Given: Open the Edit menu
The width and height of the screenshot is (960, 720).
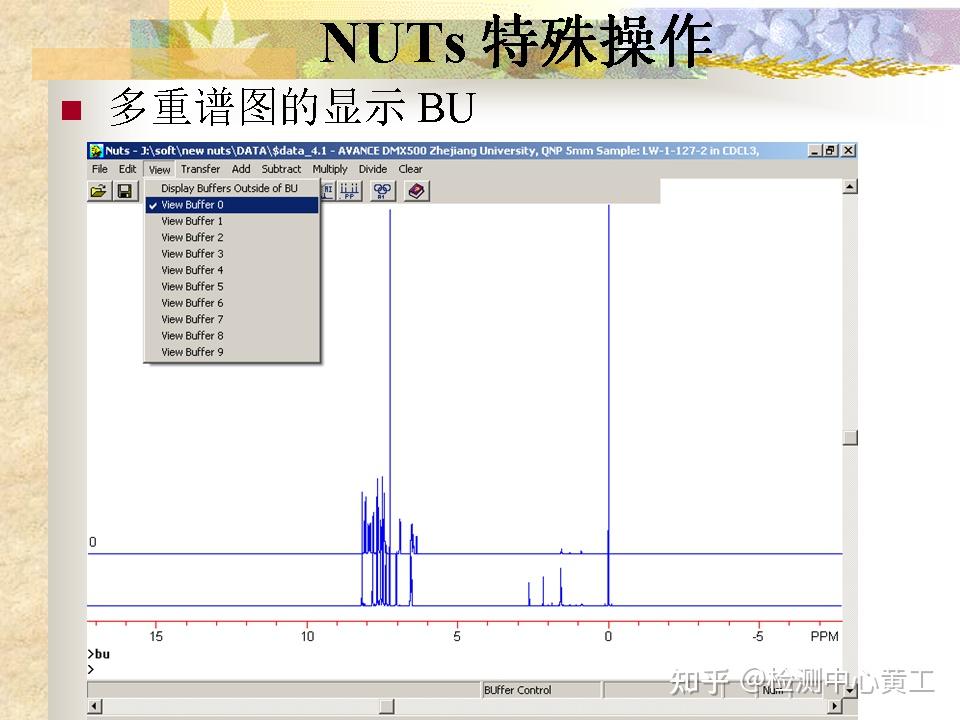Looking at the screenshot, I should (126, 169).
